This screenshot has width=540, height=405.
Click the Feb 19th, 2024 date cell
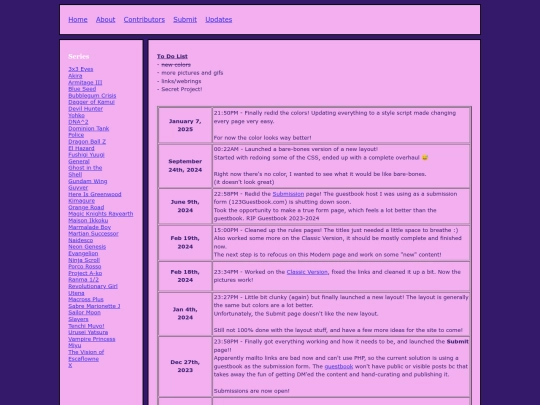185,242
